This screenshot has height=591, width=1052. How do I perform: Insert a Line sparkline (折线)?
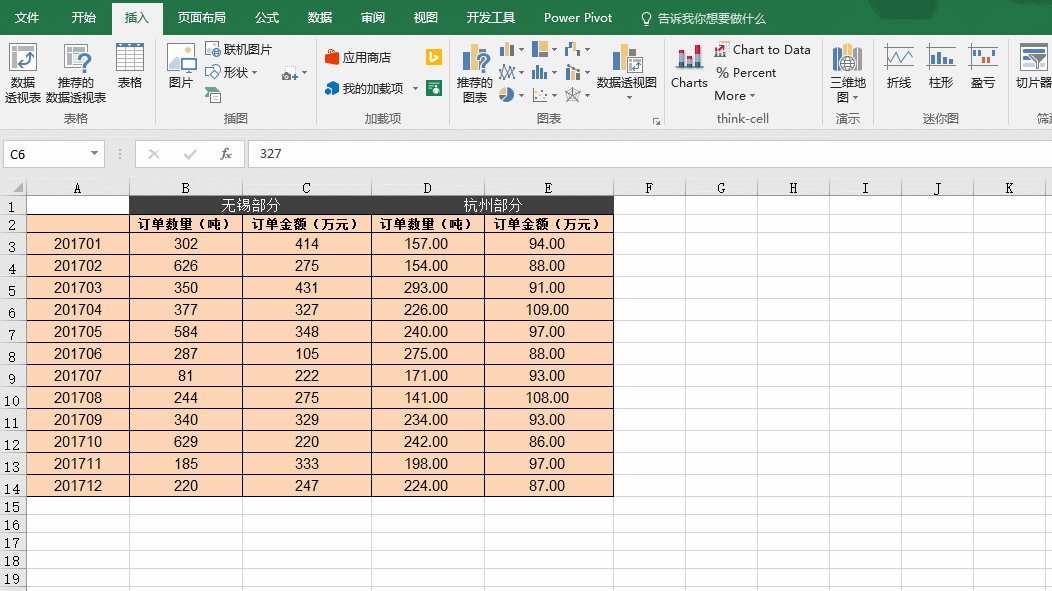coord(899,66)
